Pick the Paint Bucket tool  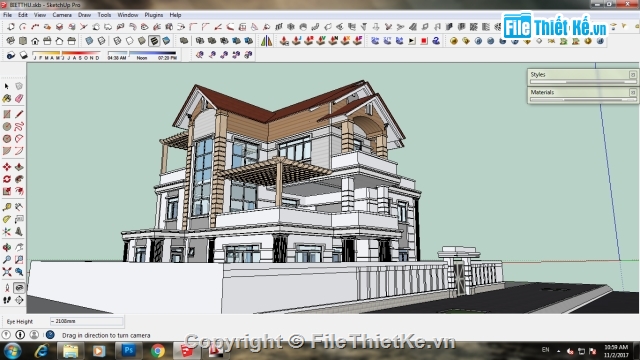point(7,98)
